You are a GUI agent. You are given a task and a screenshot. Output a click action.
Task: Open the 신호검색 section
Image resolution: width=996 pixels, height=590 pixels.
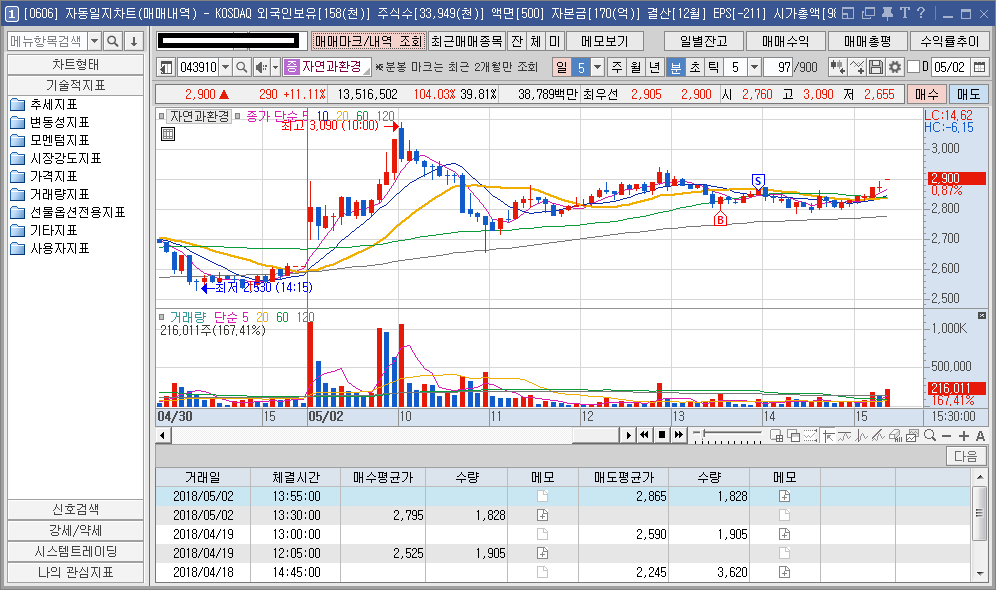click(76, 509)
